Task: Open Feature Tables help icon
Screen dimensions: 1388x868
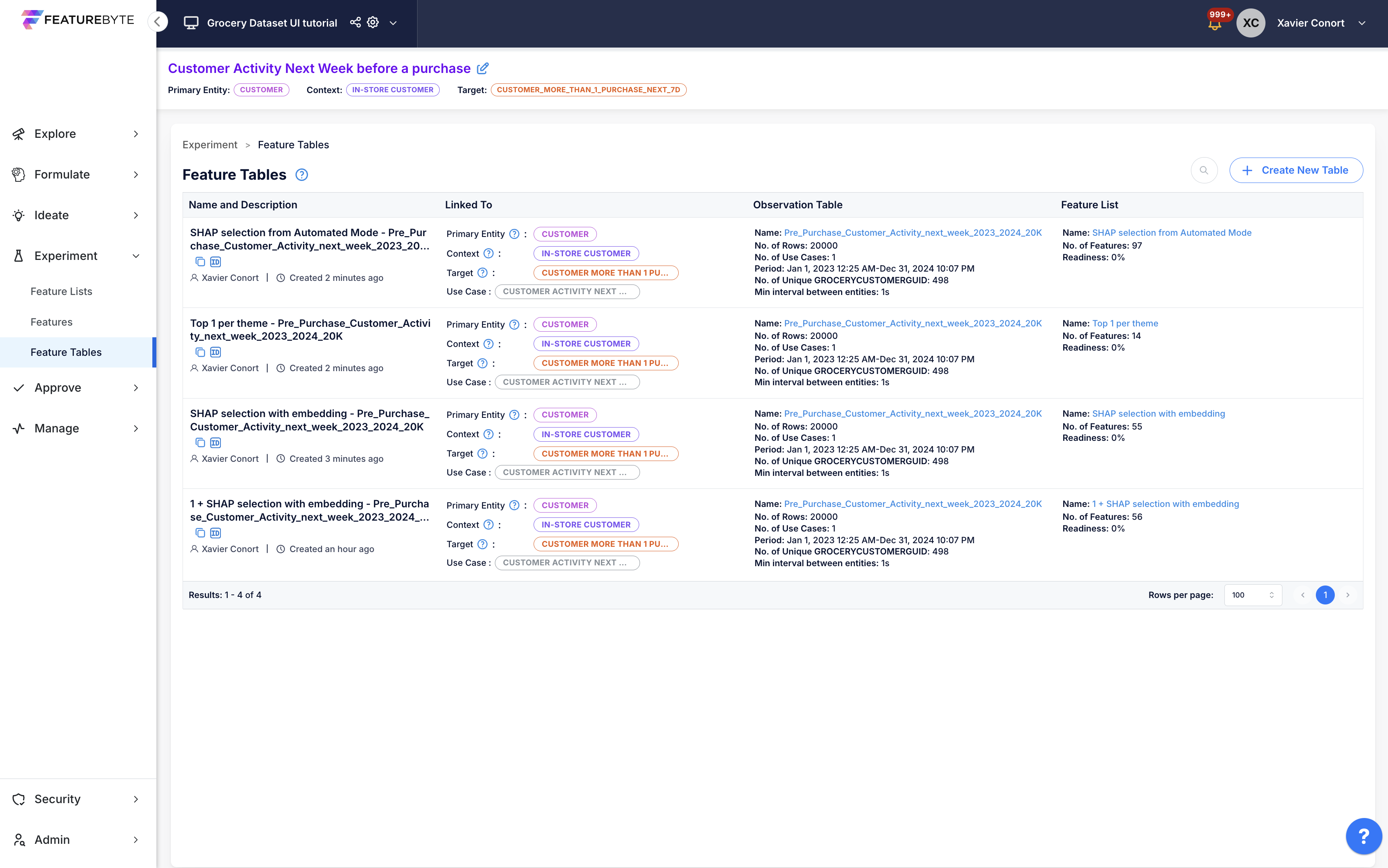Action: tap(301, 174)
